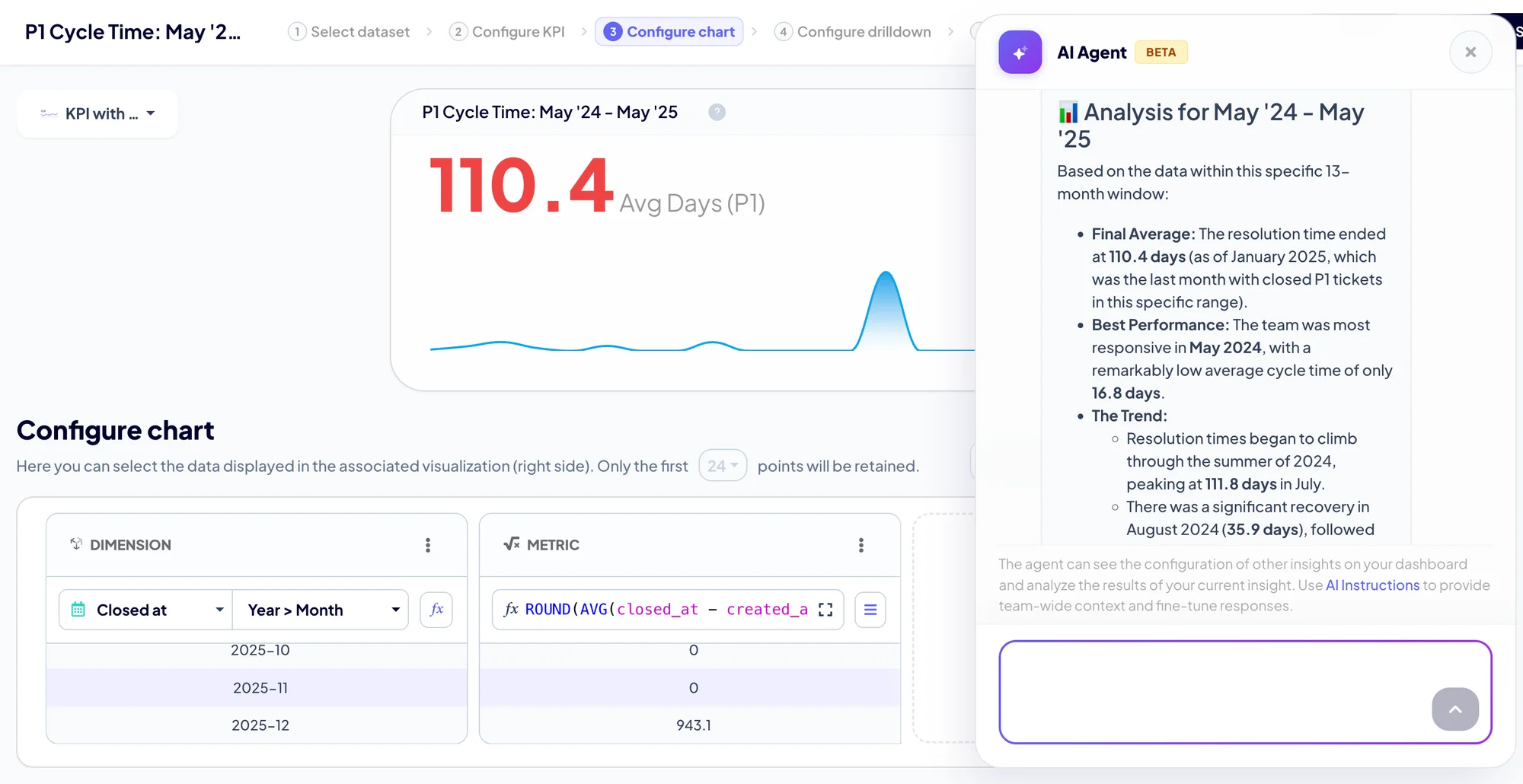Image resolution: width=1523 pixels, height=784 pixels.
Task: Open the Year > Month granularity dropdown
Action: [x=321, y=610]
